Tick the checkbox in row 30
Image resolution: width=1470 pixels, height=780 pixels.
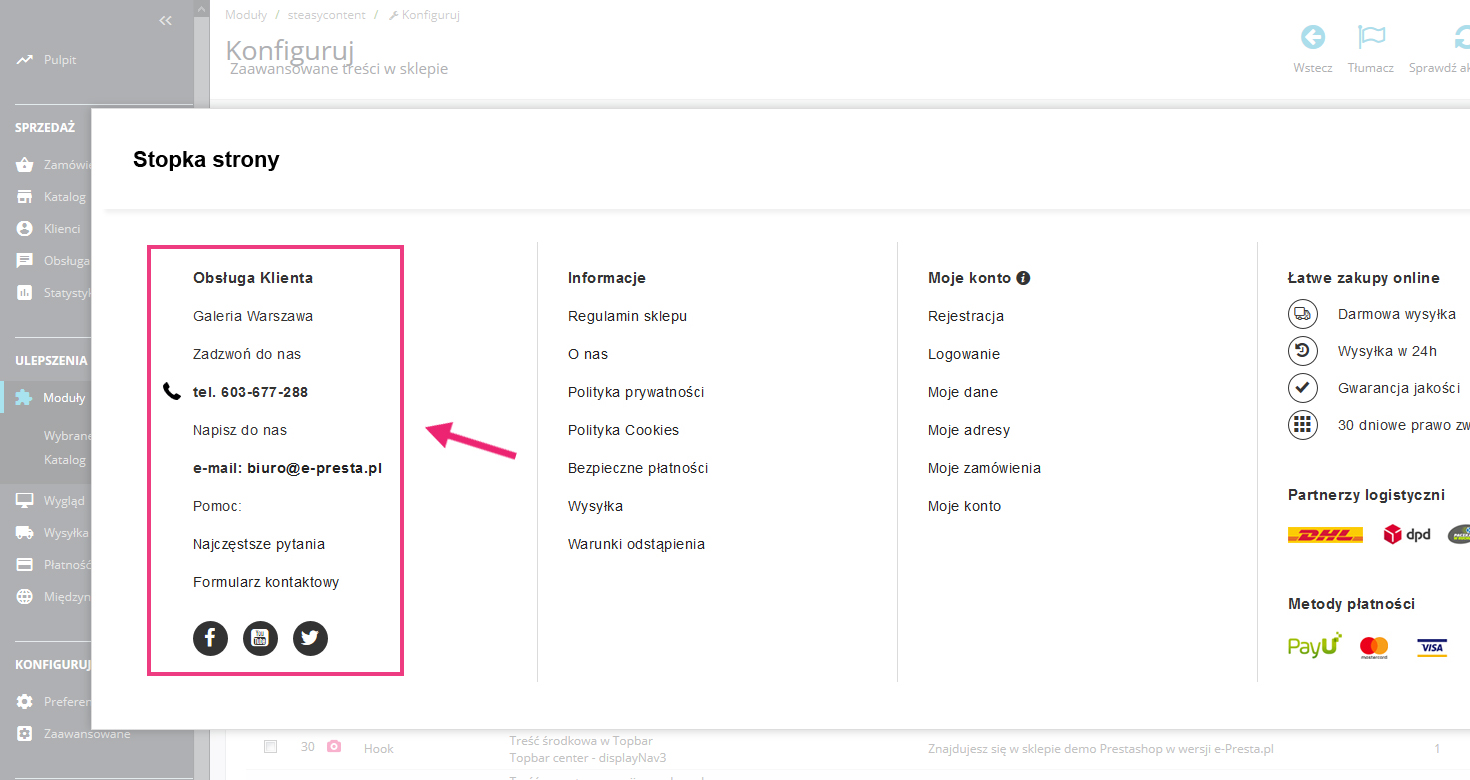click(x=270, y=747)
